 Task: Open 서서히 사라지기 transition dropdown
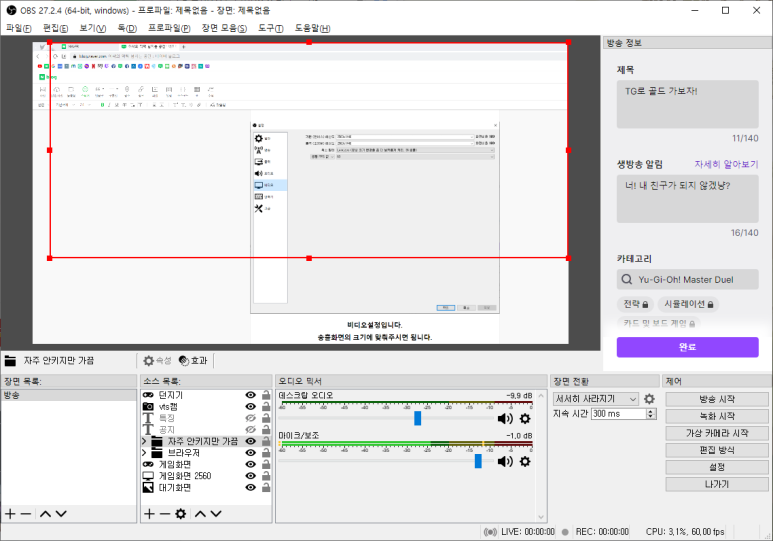coord(596,398)
